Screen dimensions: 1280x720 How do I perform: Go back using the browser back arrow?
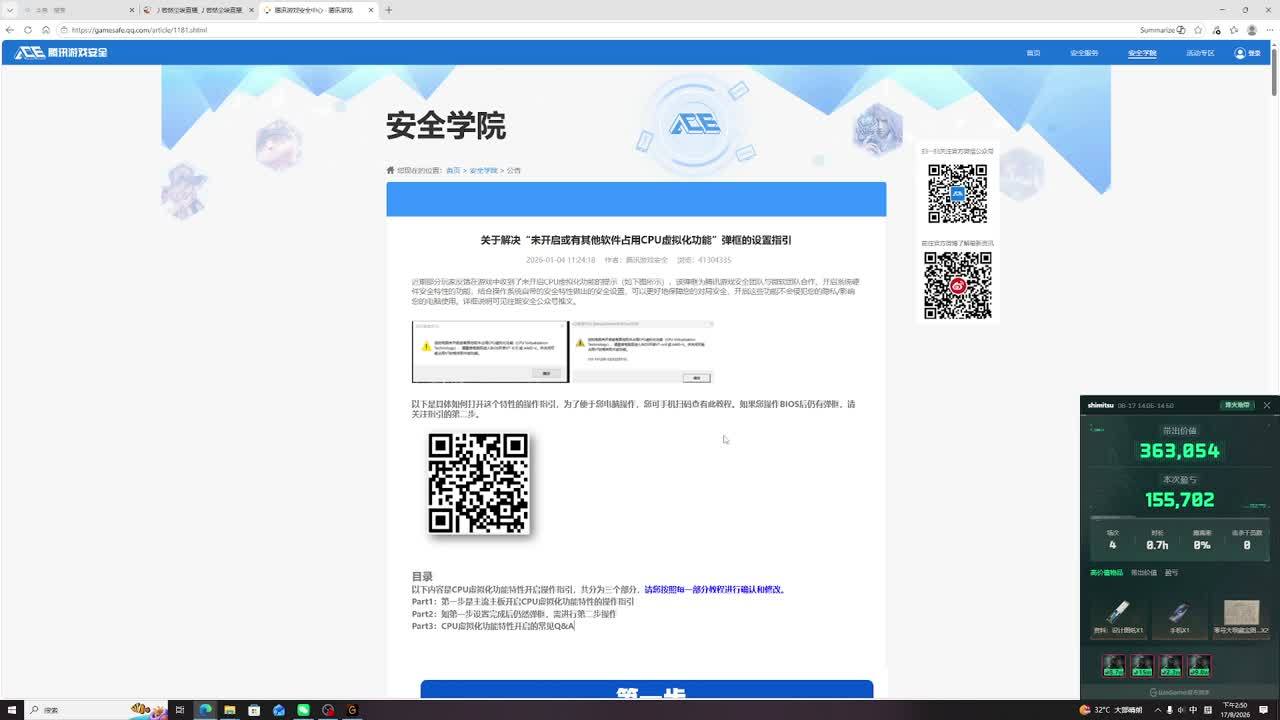pos(10,30)
